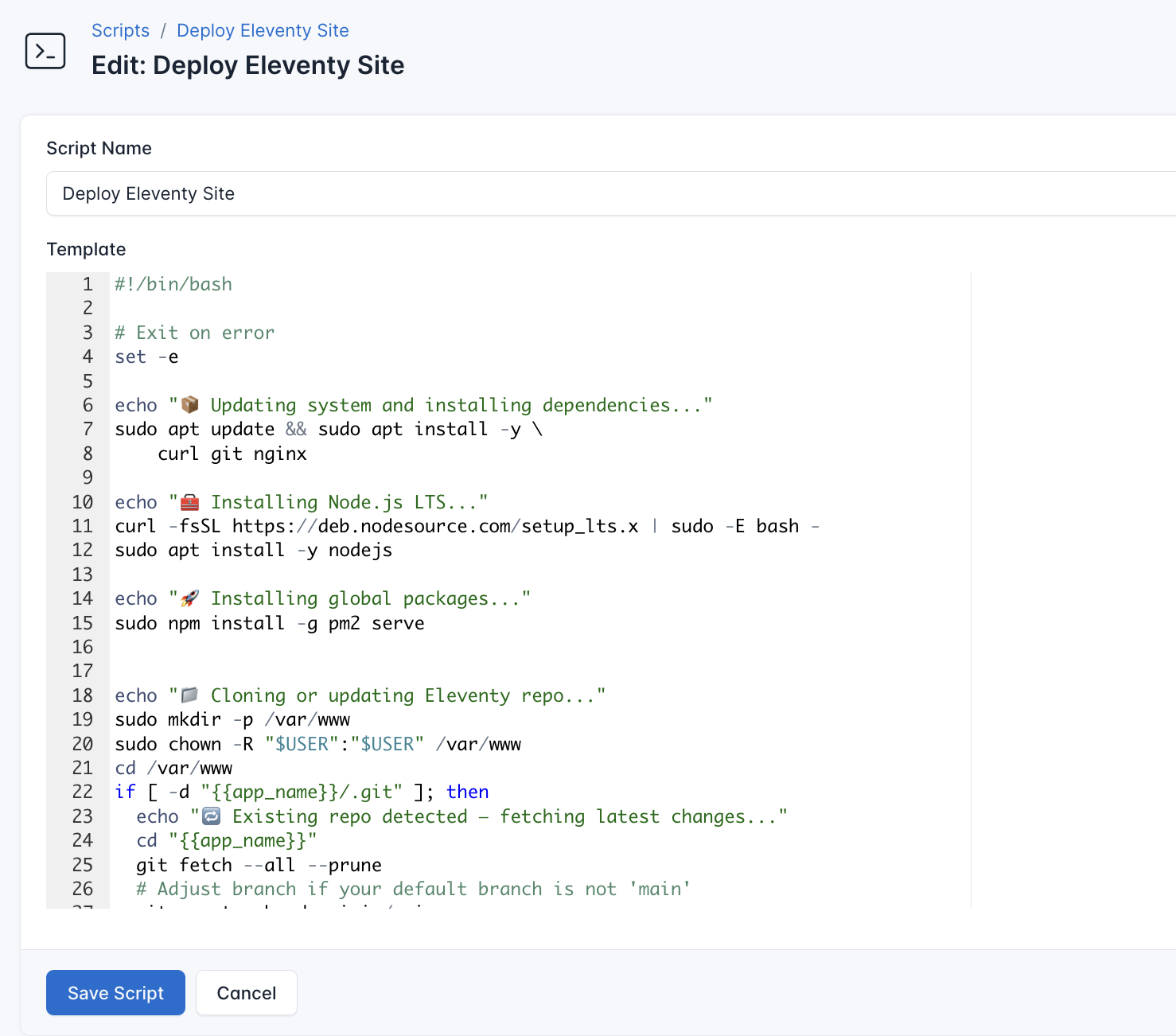Click inside the Script Name field

tap(318, 193)
